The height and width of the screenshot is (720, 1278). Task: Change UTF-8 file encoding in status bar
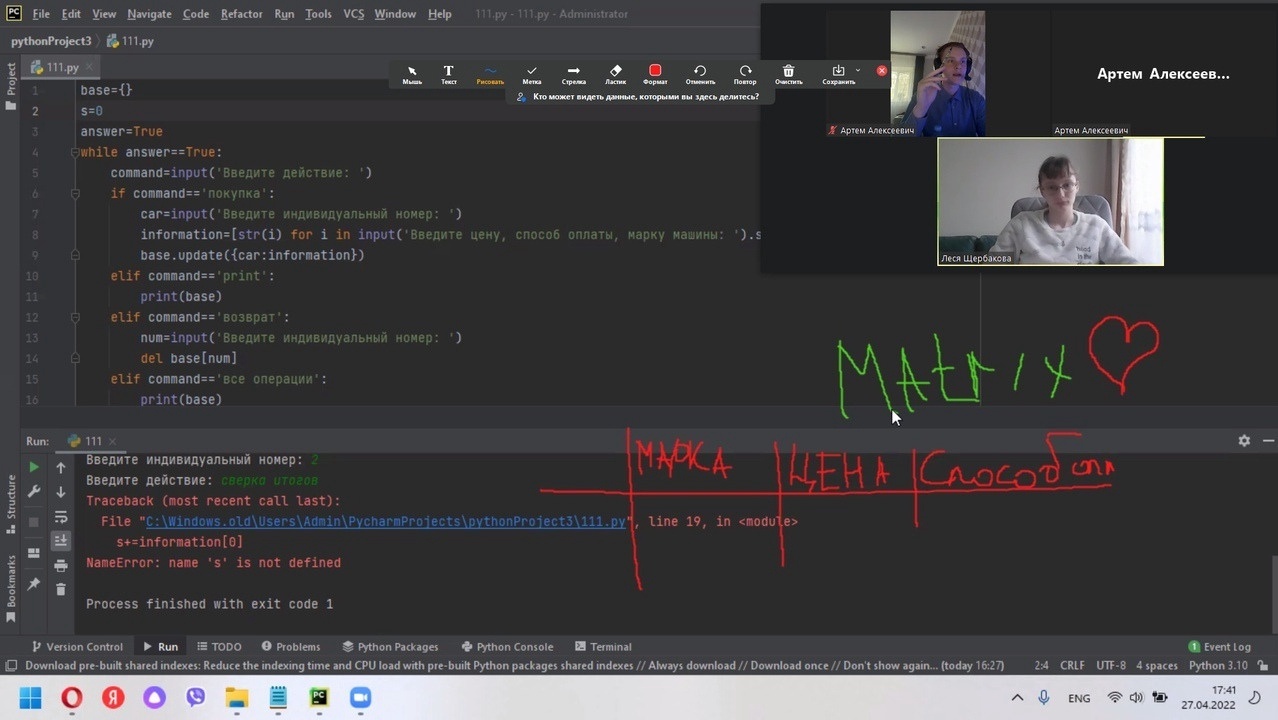click(x=1111, y=665)
